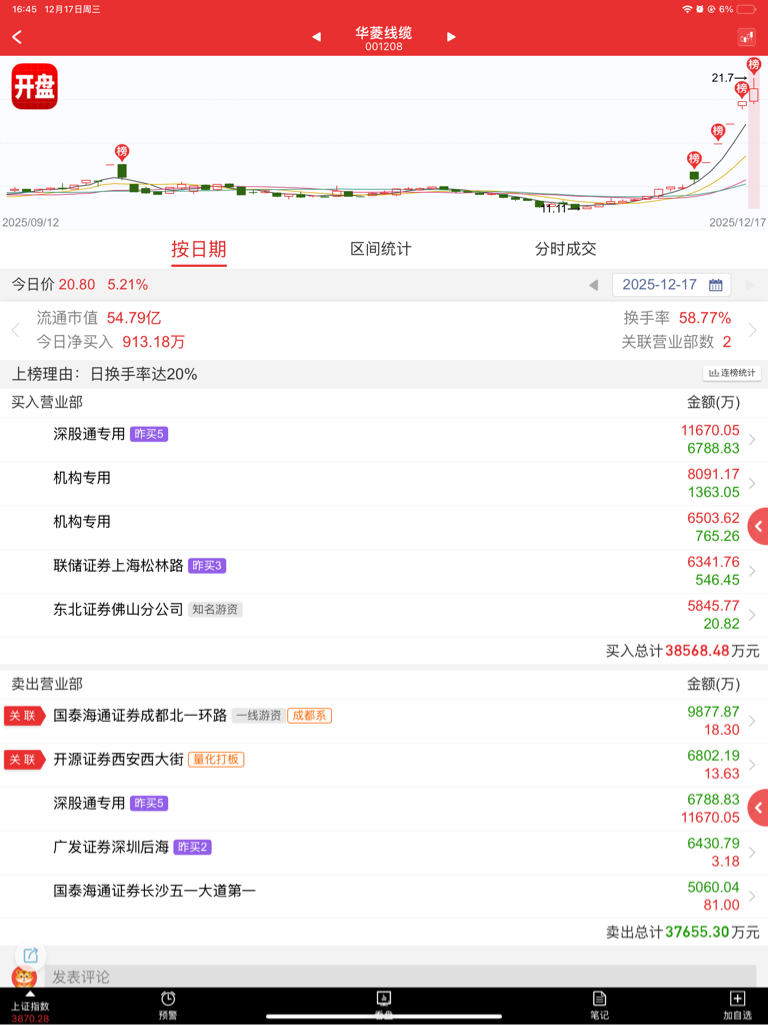Viewport: 768px width, 1025px height.
Task: Select the 区间统计 tab
Action: click(381, 249)
